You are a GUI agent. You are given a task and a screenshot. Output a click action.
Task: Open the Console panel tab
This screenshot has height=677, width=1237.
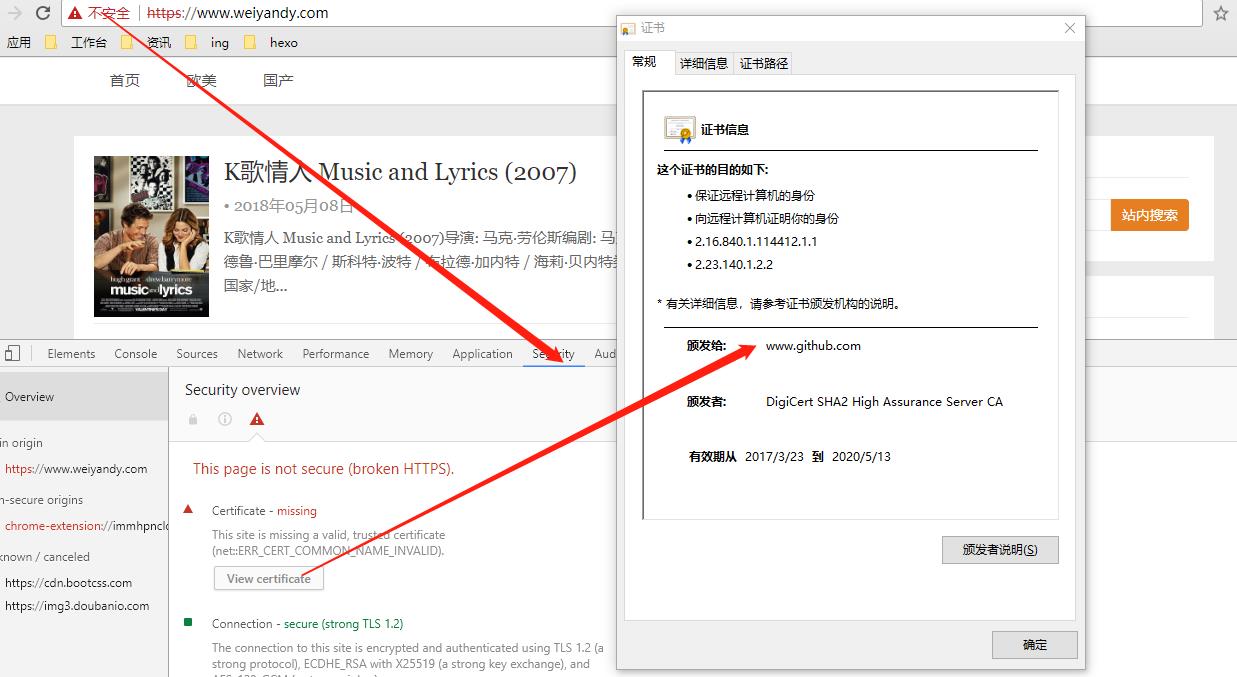(x=136, y=354)
